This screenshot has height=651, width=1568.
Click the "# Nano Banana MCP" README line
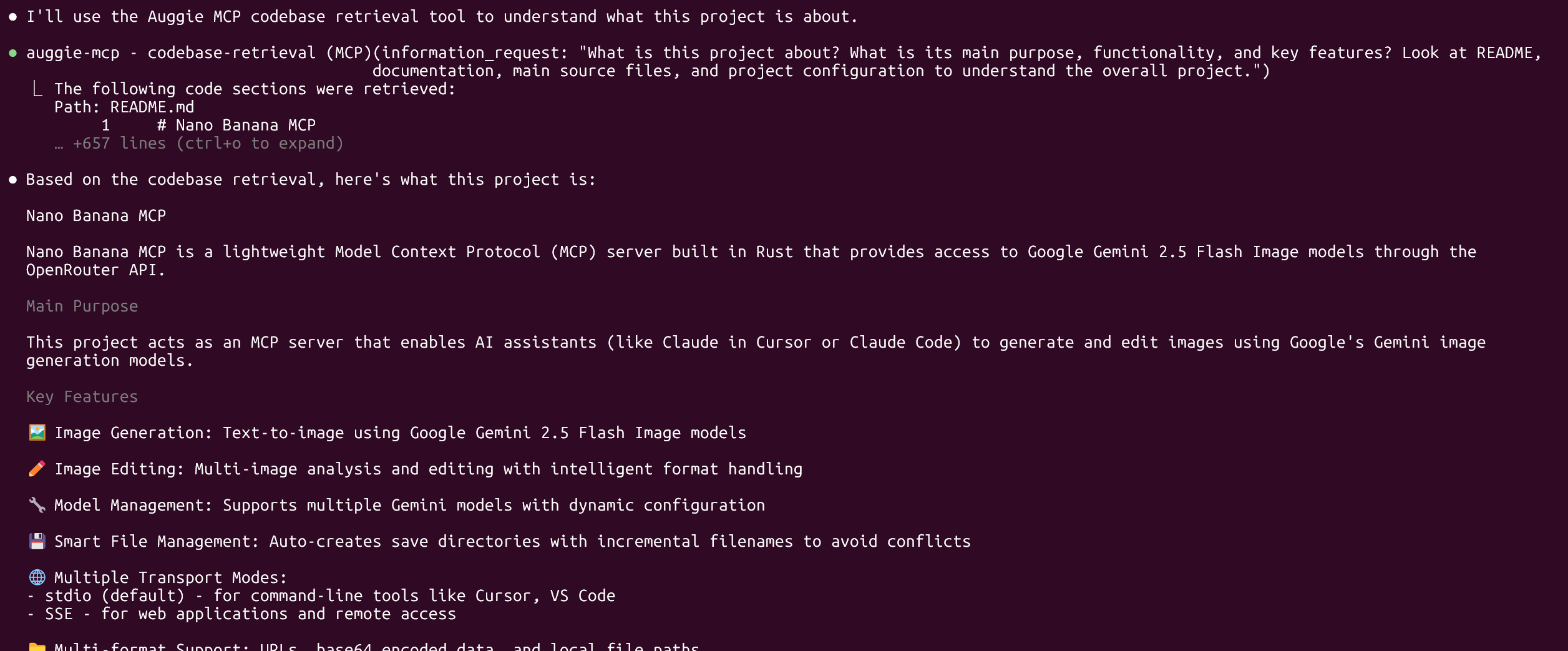click(236, 125)
